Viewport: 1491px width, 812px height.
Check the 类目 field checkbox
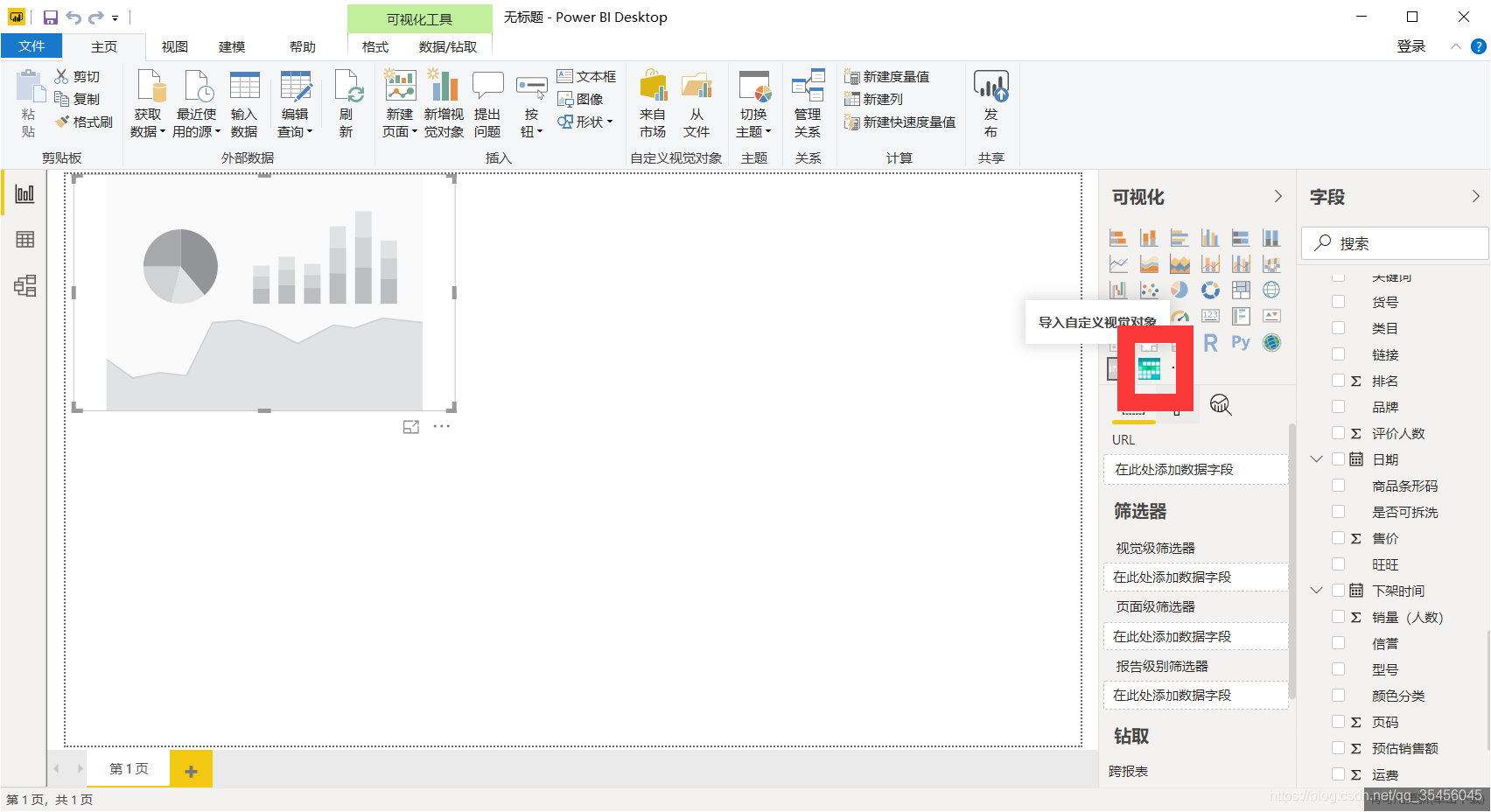click(x=1338, y=328)
